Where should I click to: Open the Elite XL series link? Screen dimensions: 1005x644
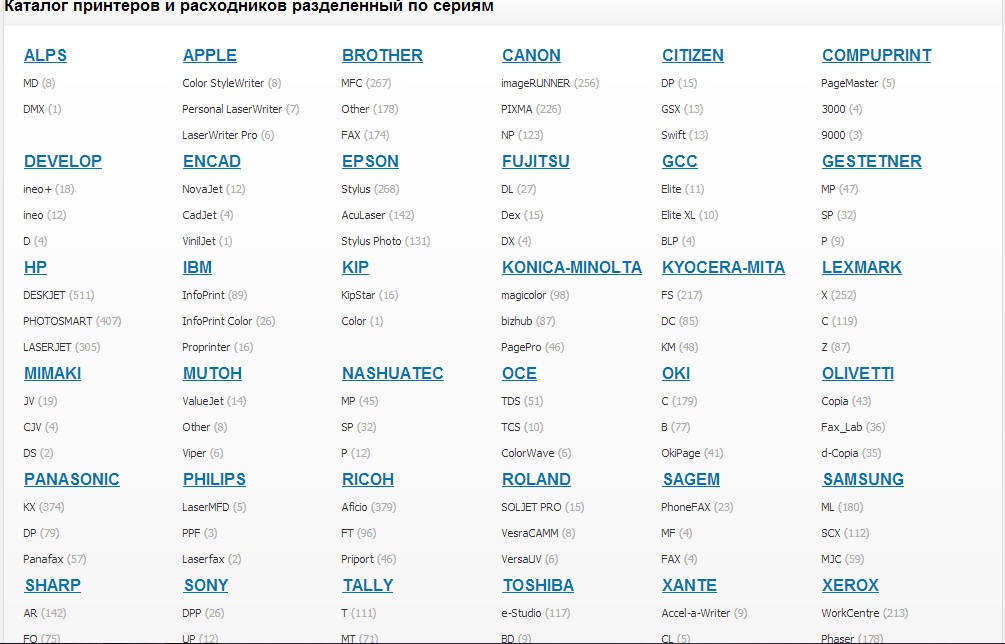point(678,215)
